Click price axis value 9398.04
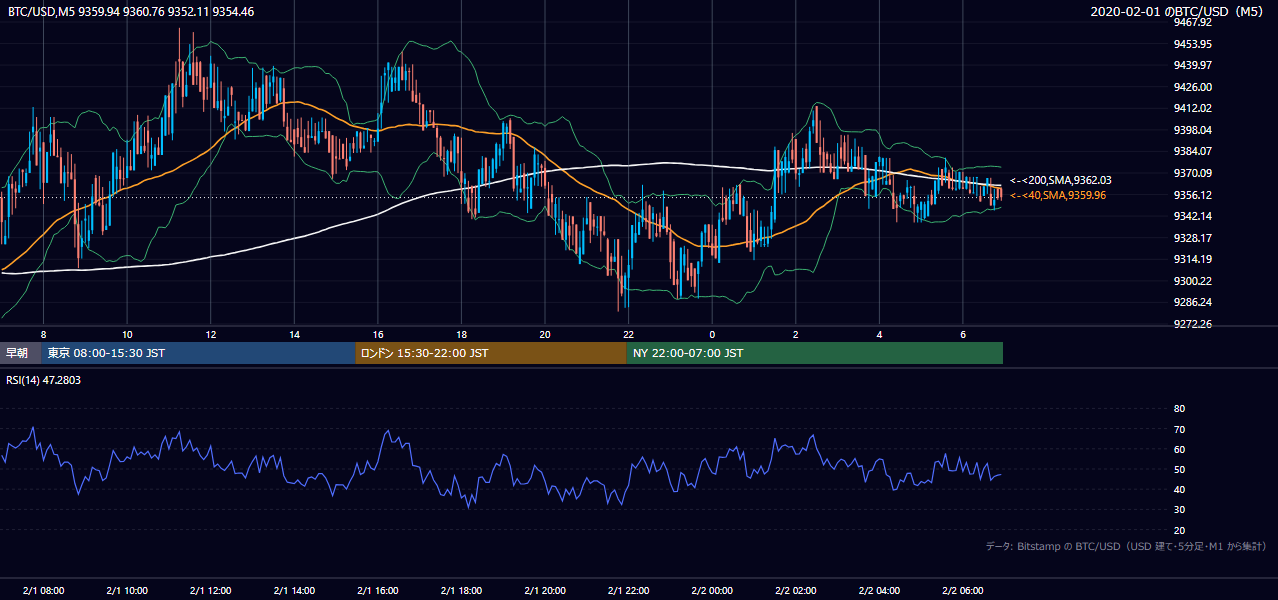 (x=1193, y=130)
